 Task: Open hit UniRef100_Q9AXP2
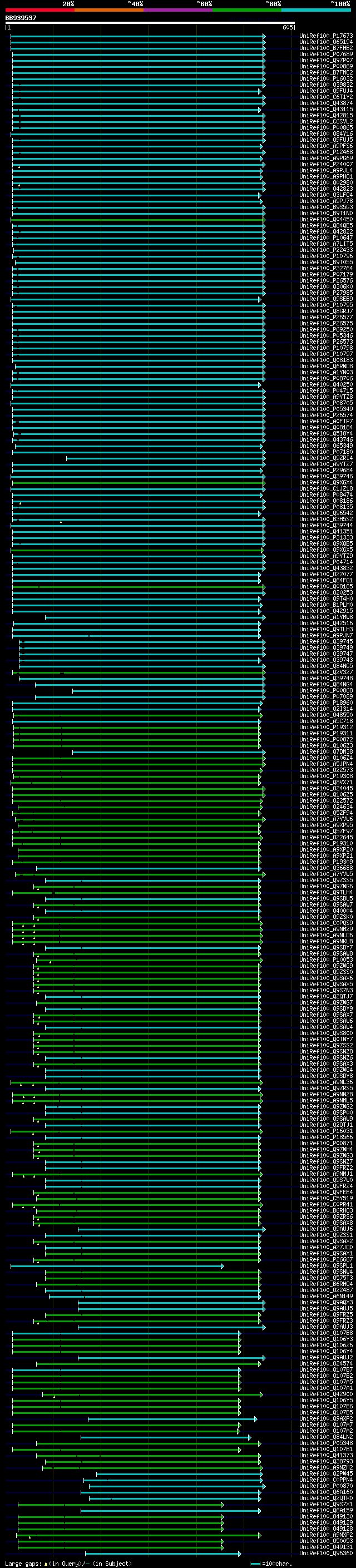pos(326,1419)
